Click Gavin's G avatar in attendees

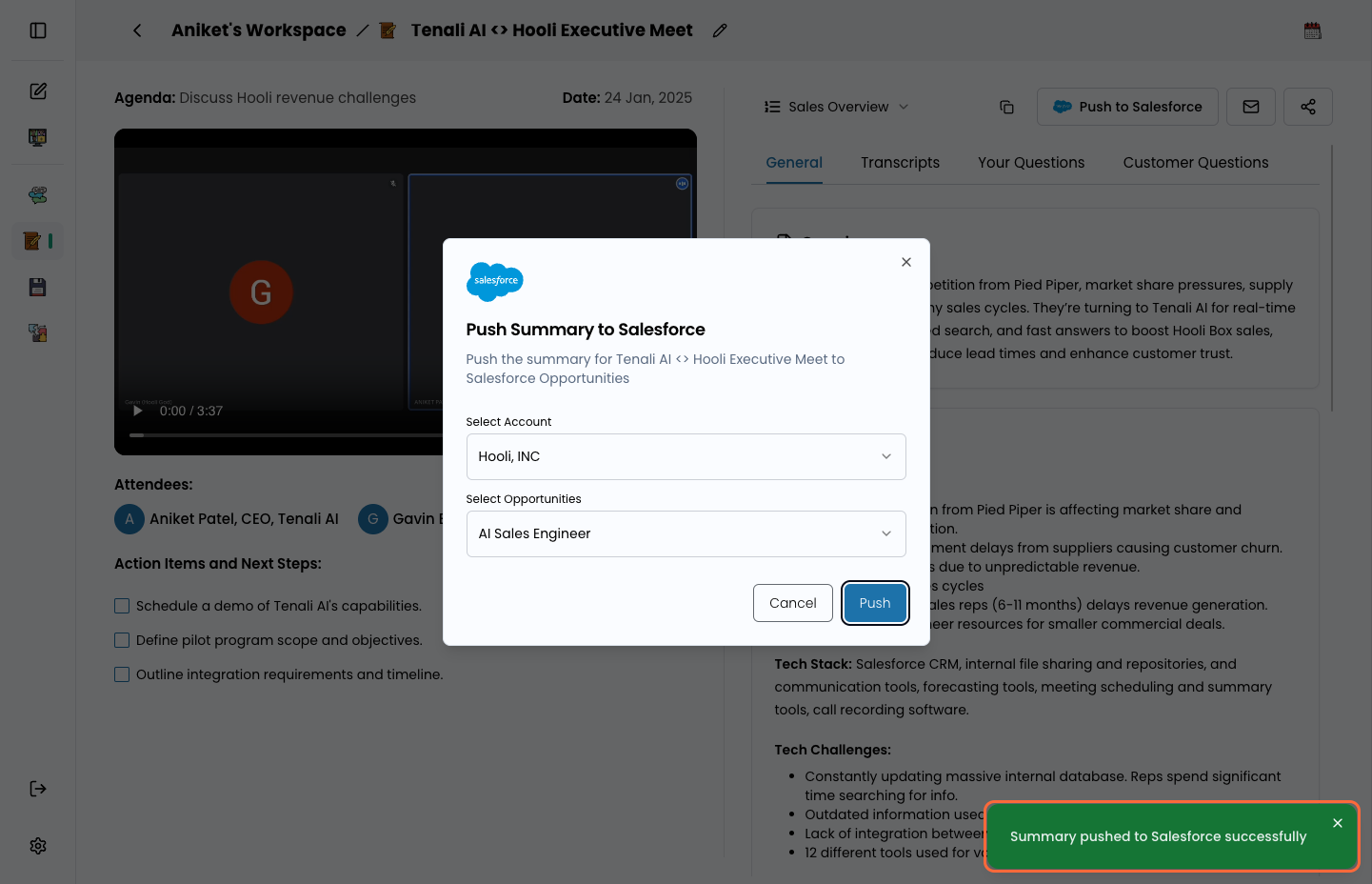point(373,519)
